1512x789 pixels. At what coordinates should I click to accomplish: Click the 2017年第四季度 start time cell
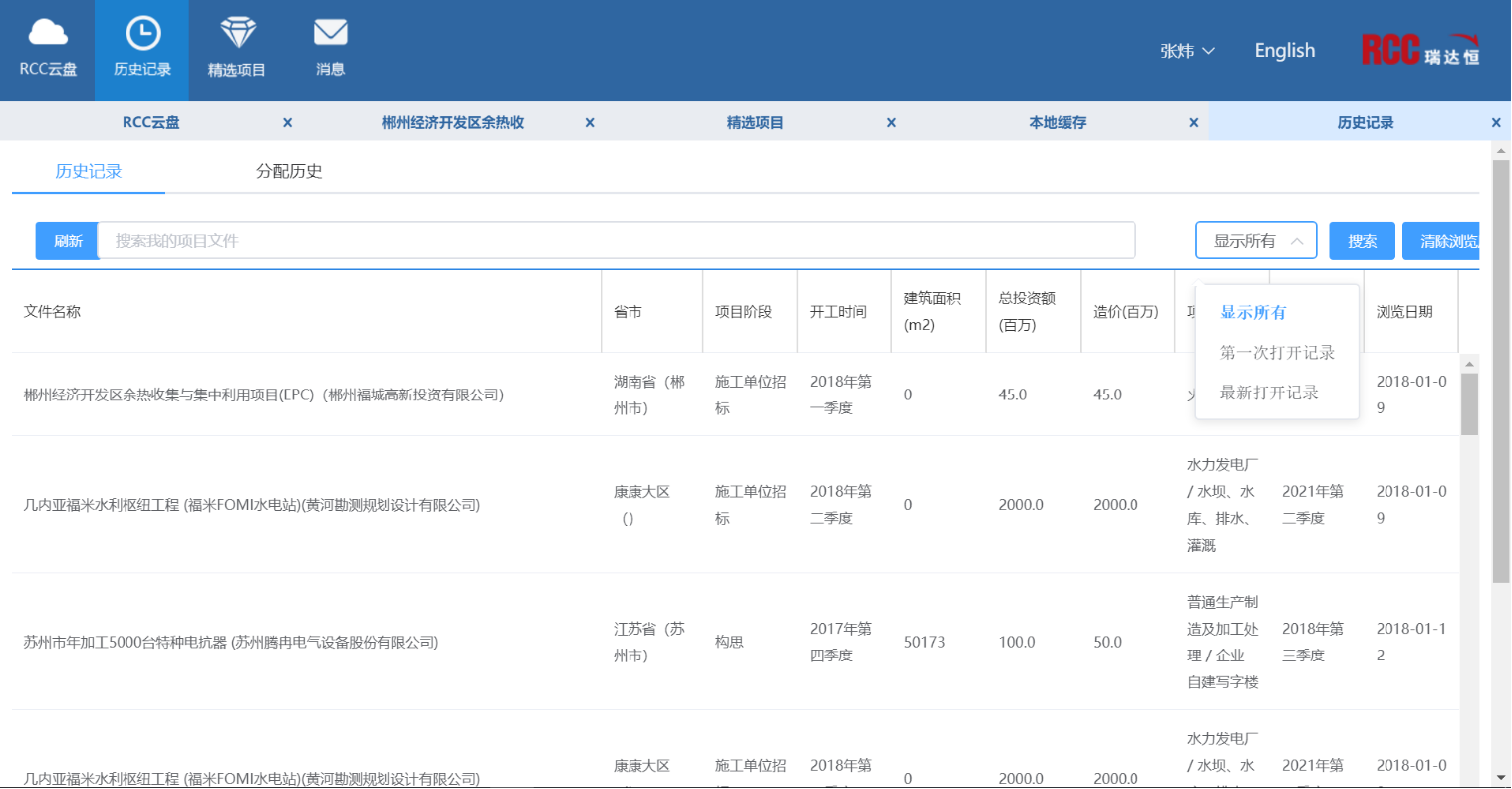coord(841,642)
